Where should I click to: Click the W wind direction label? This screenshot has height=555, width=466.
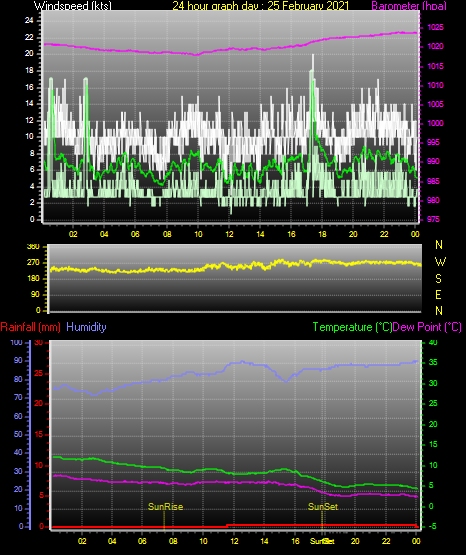440,262
